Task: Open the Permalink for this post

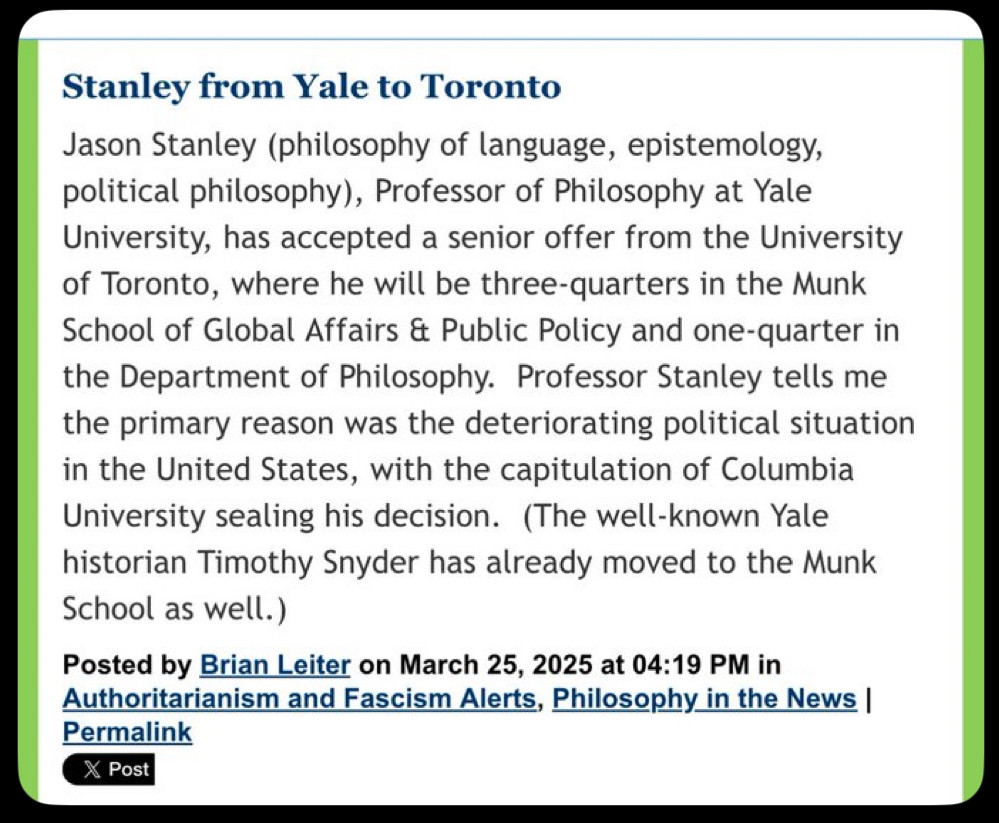Action: 127,733
